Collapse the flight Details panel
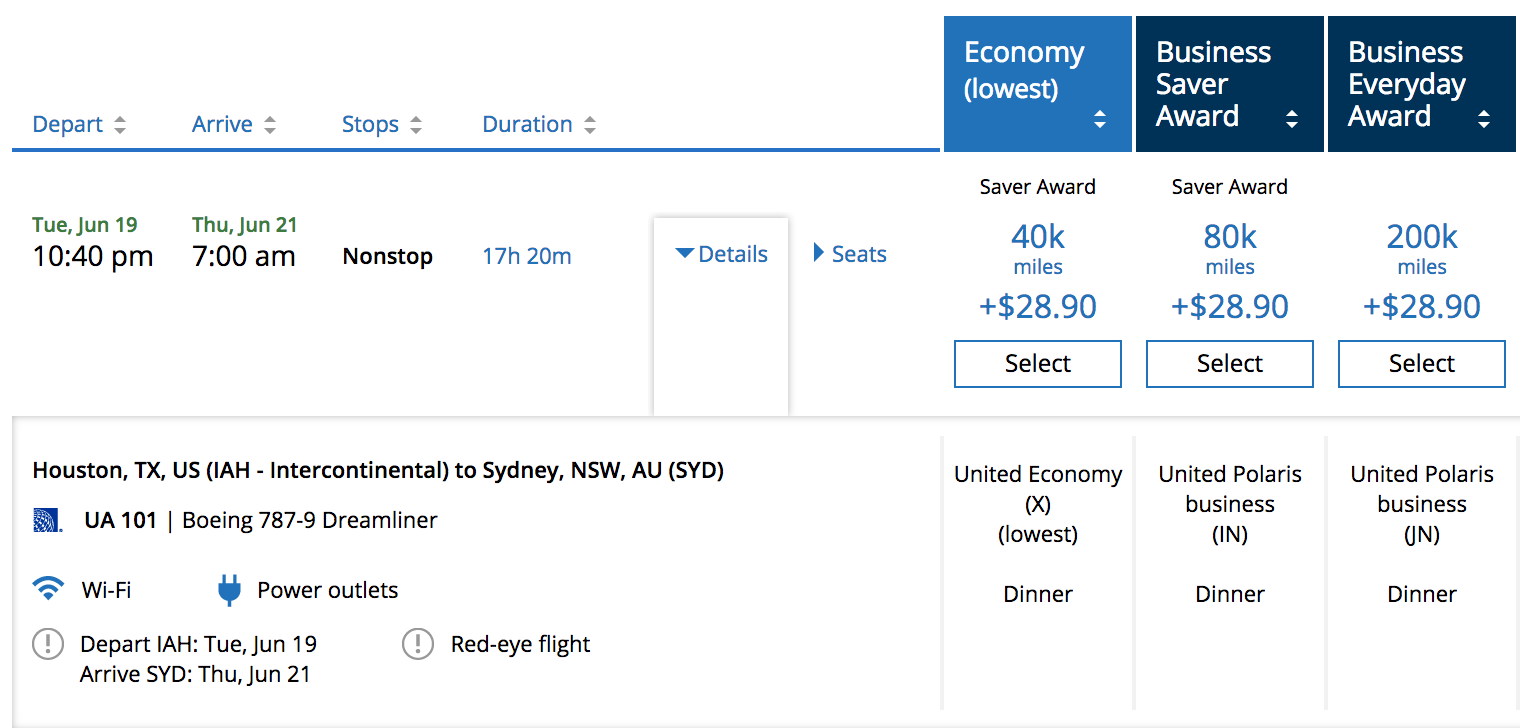This screenshot has width=1520, height=728. pos(721,254)
